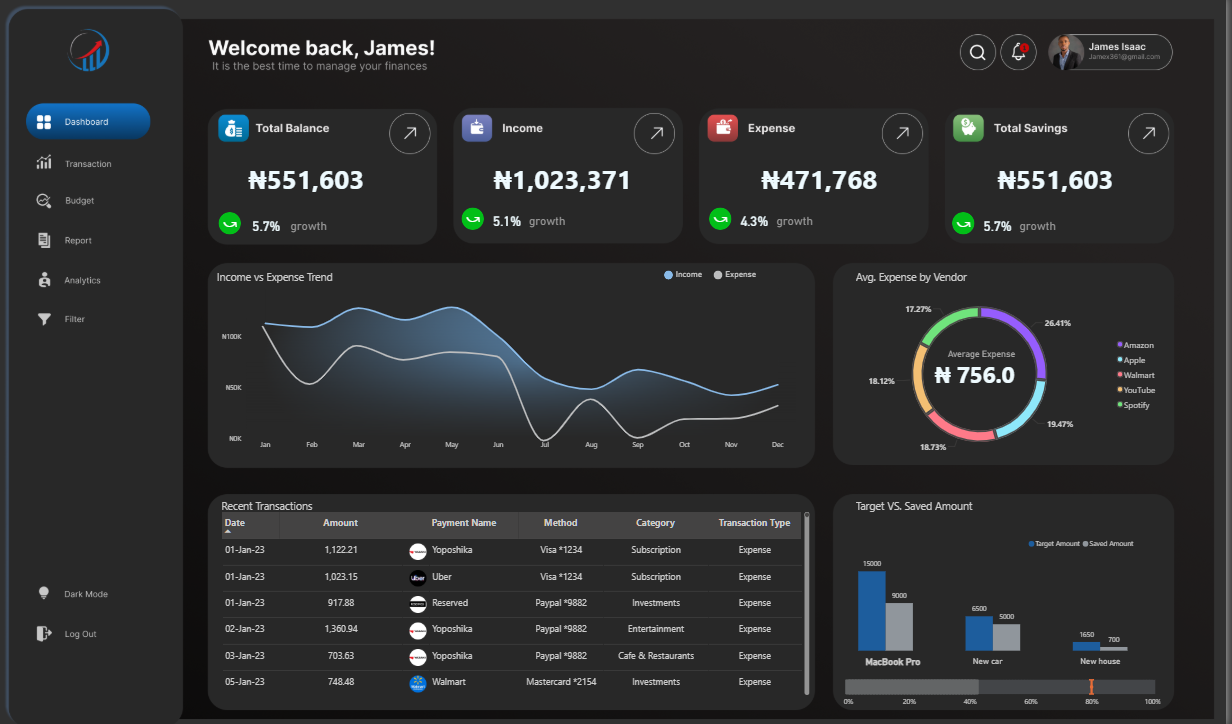
Task: Click the Income wallet icon
Action: pos(477,128)
